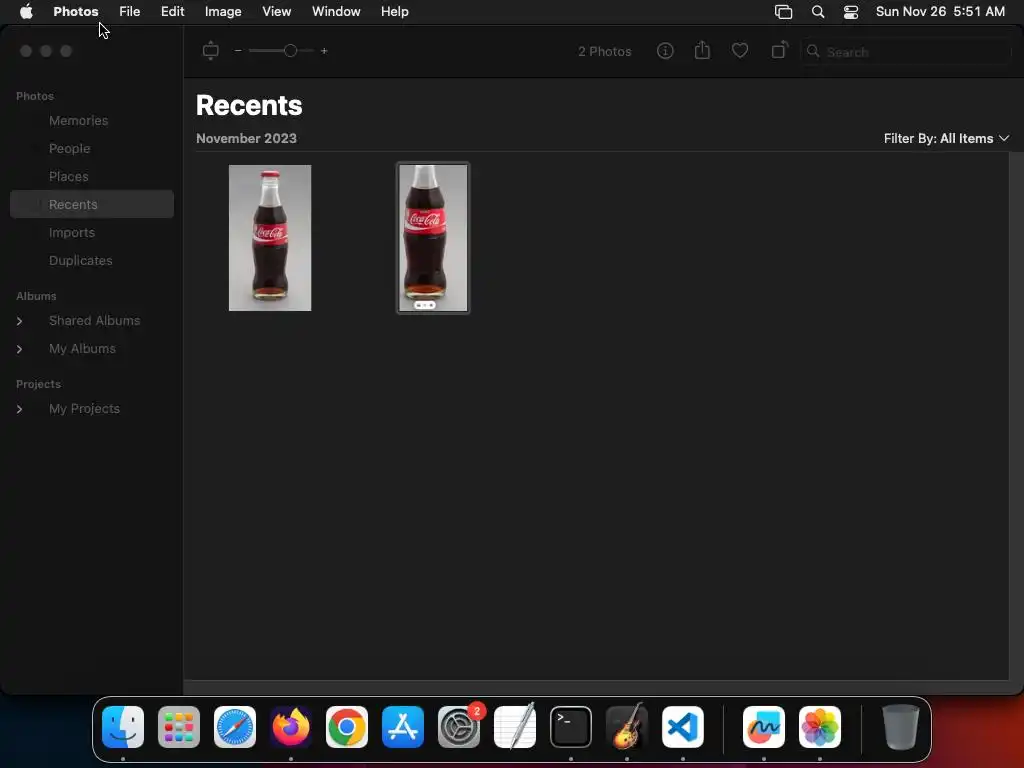Open the Image menu

223,12
